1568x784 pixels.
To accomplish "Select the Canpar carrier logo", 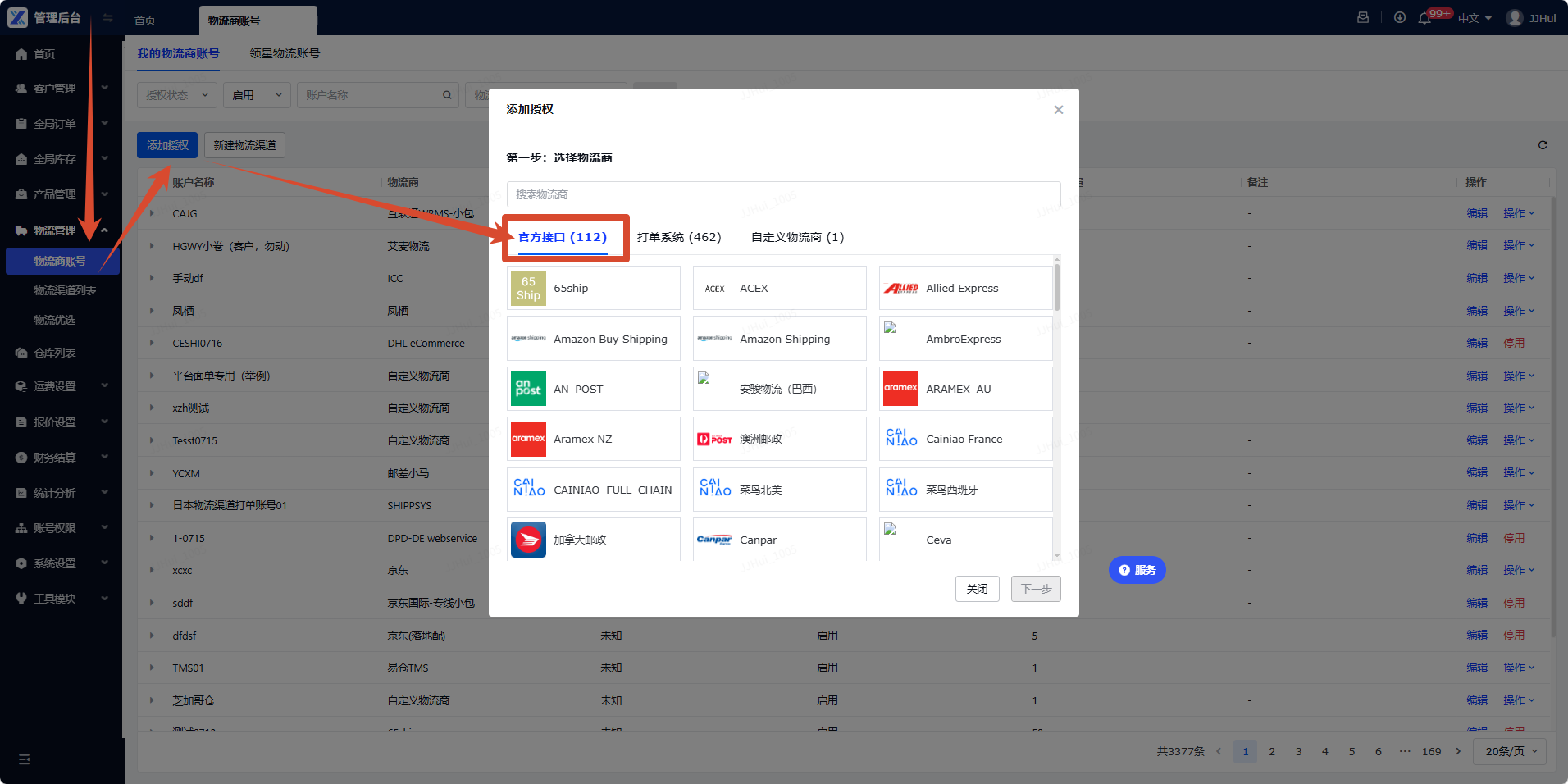I will 714,540.
